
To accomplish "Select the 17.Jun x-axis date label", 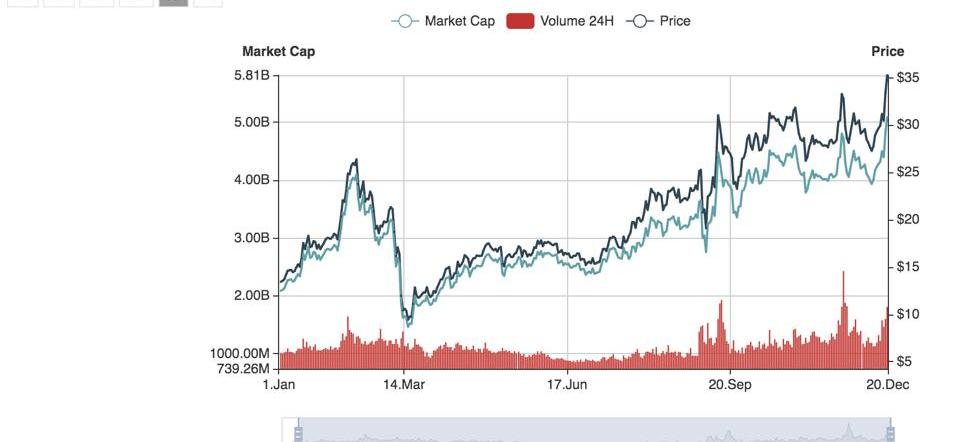I will (x=567, y=384).
